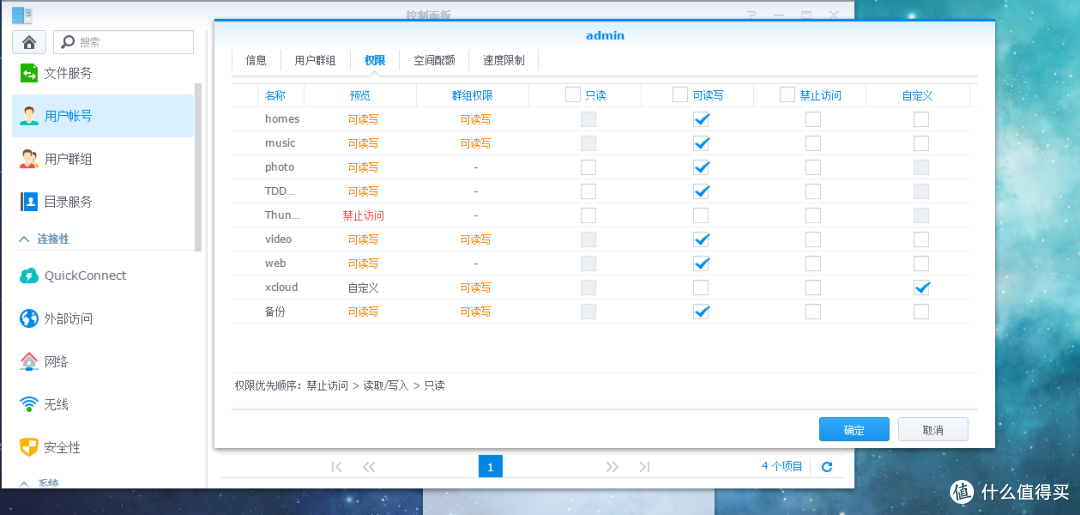The height and width of the screenshot is (515, 1080).
Task: Switch to the 空间配额 tab
Action: click(435, 60)
